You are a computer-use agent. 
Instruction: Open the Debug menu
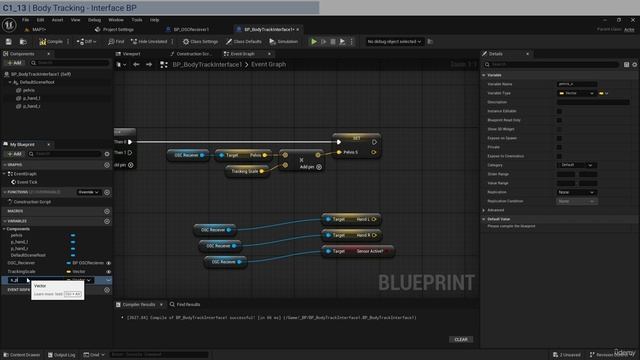click(94, 20)
